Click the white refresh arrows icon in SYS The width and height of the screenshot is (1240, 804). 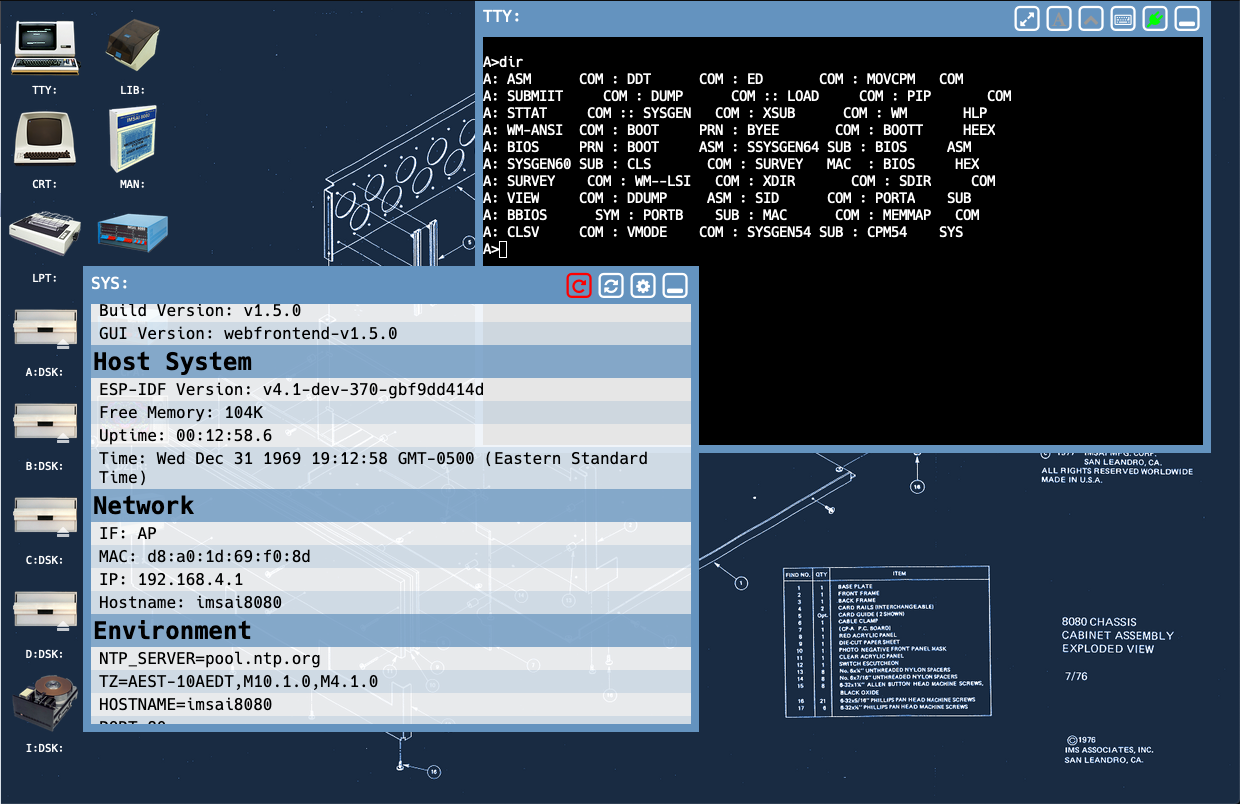(x=611, y=286)
